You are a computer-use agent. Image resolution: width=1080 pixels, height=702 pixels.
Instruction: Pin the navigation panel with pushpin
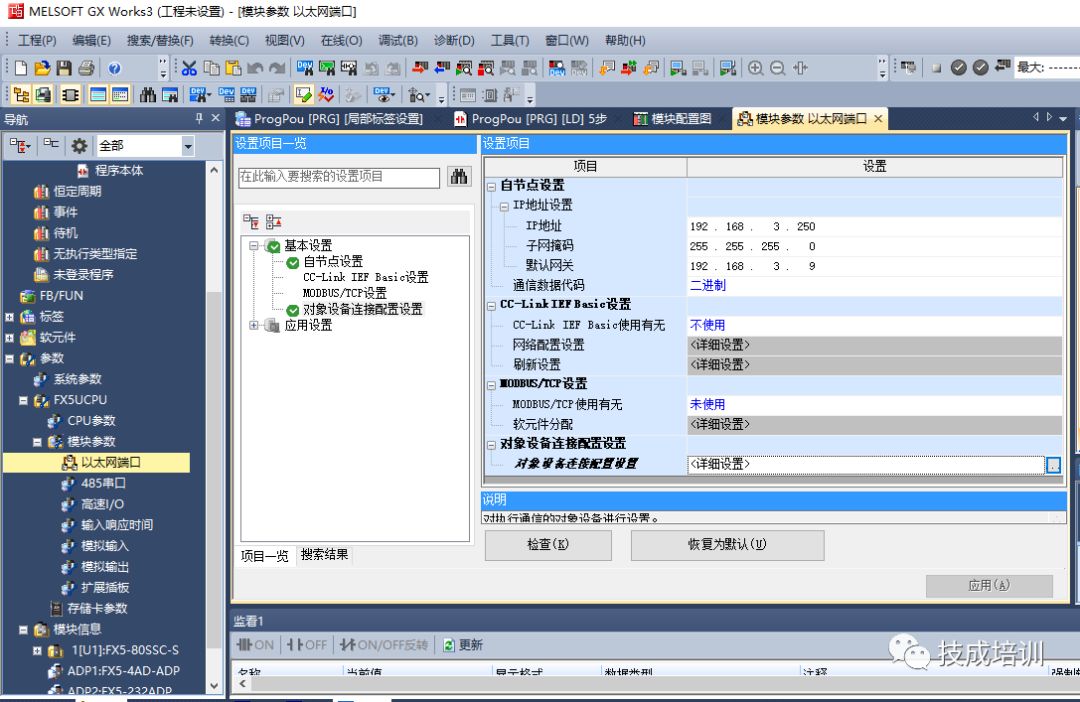point(199,118)
